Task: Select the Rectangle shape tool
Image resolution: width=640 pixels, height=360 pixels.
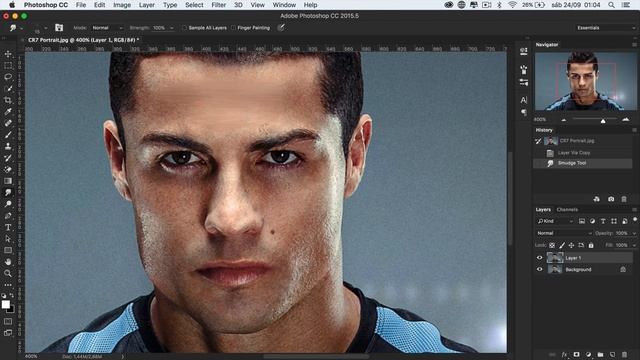Action: [8, 250]
